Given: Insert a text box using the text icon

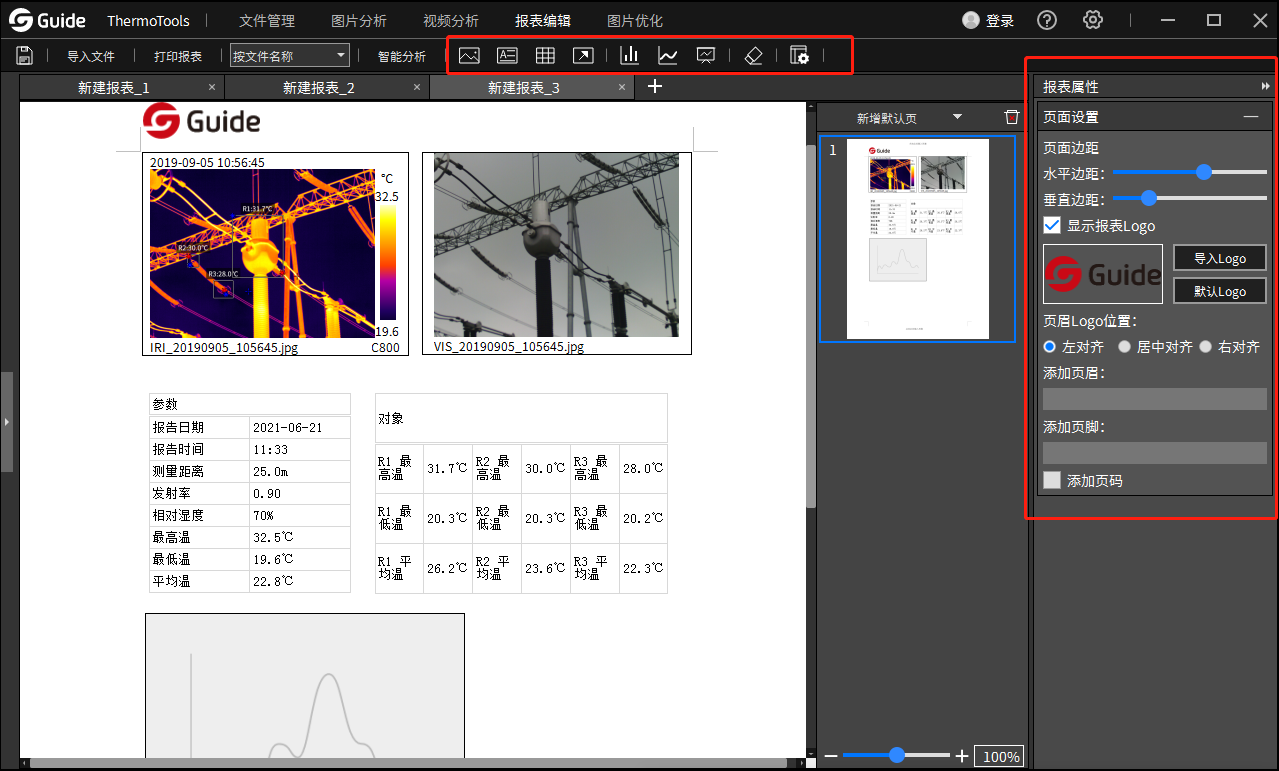Looking at the screenshot, I should pos(507,56).
